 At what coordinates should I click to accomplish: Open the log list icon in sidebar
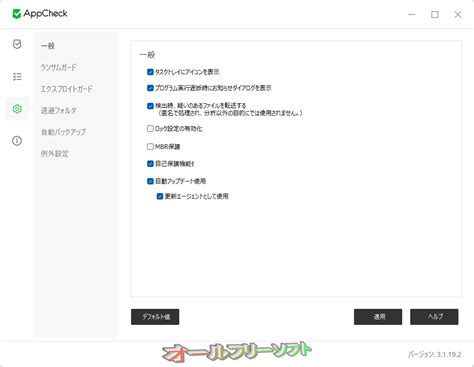(17, 77)
